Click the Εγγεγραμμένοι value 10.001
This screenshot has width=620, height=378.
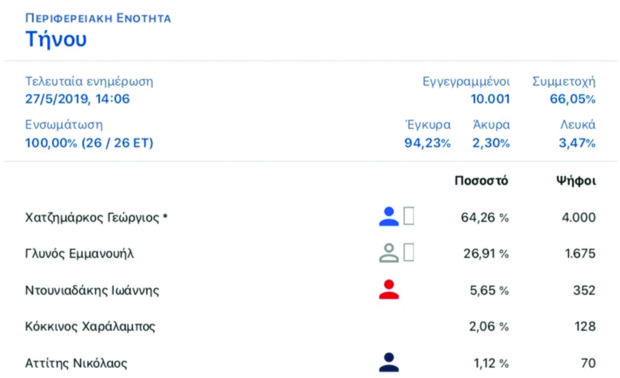pyautogui.click(x=490, y=99)
